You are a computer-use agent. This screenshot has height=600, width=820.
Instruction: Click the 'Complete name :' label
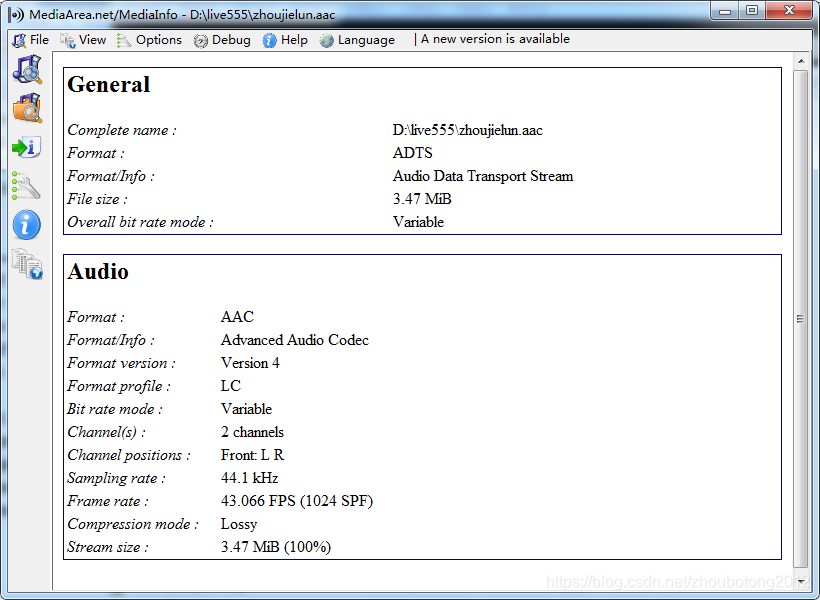pos(122,130)
